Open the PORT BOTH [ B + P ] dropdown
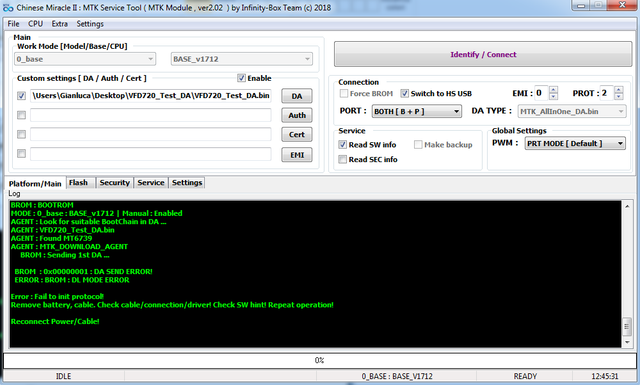Screen dimensions: 640x385 417,111
